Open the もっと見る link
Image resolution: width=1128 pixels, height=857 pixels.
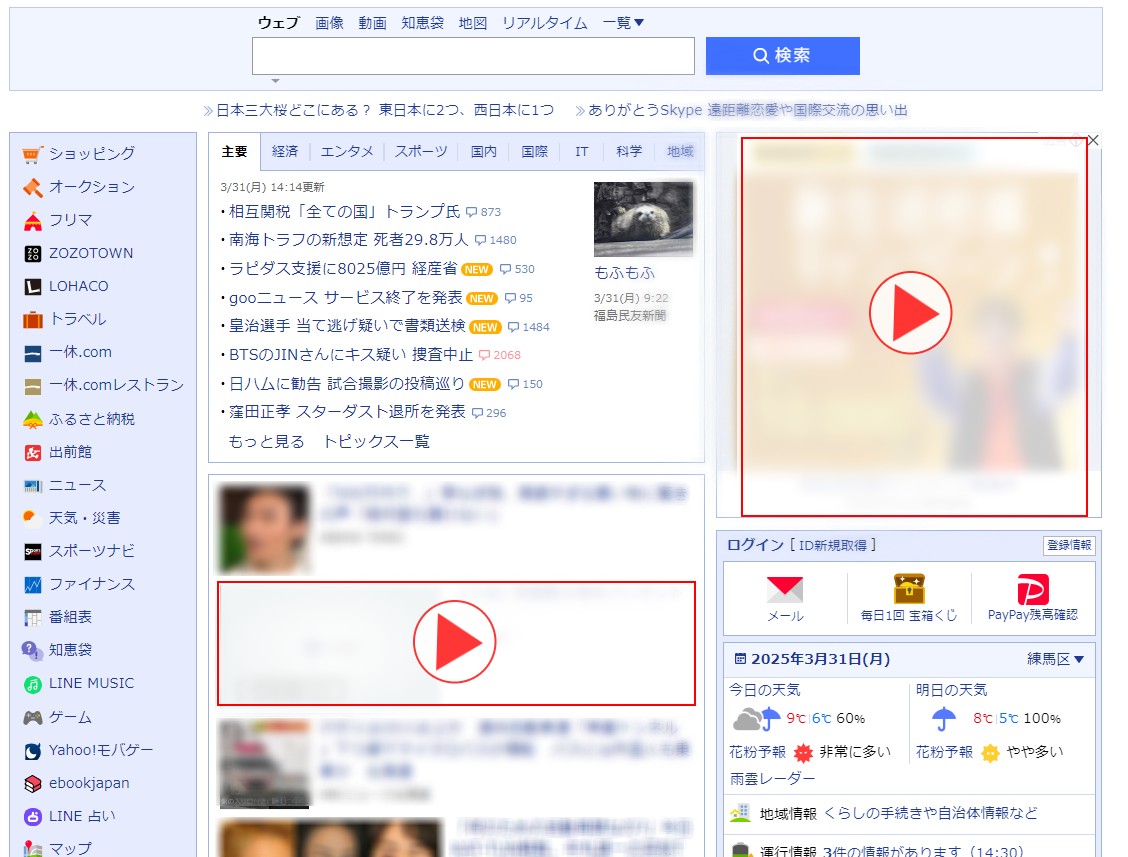[266, 442]
